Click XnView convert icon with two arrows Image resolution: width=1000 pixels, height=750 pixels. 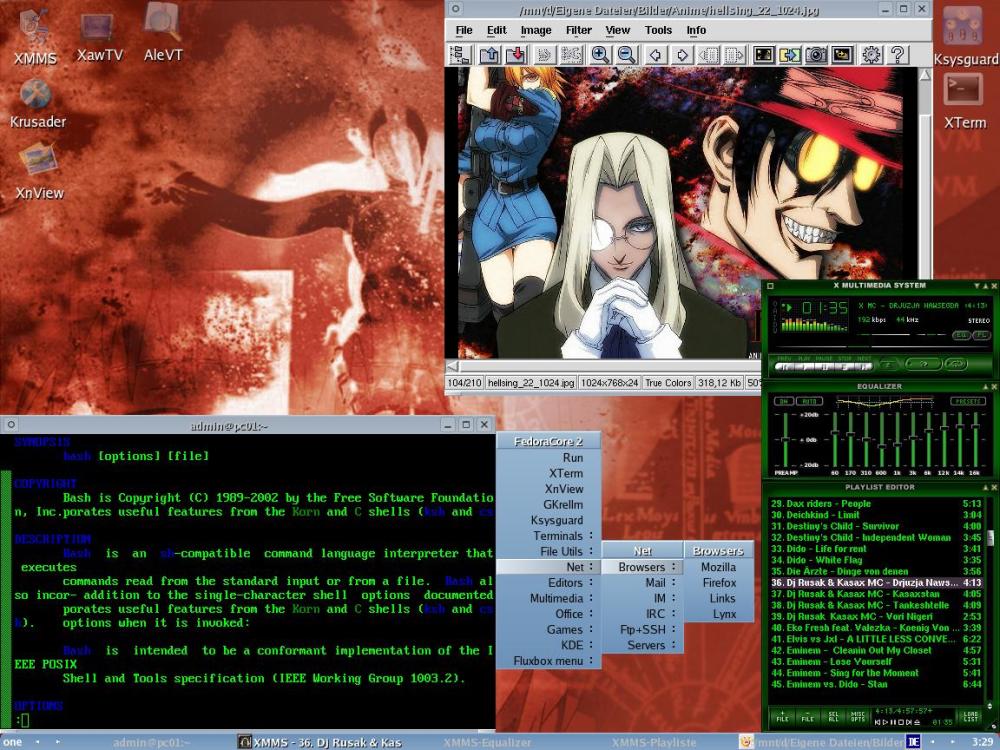[790, 55]
